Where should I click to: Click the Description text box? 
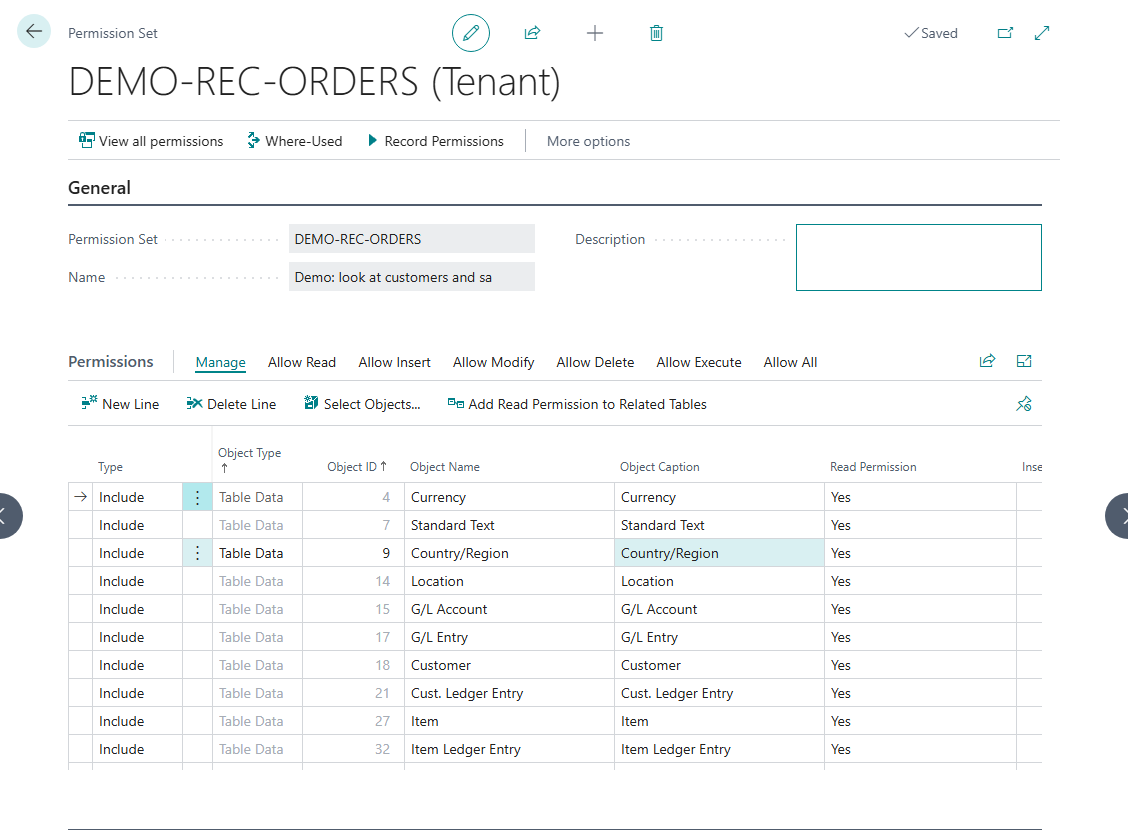919,257
